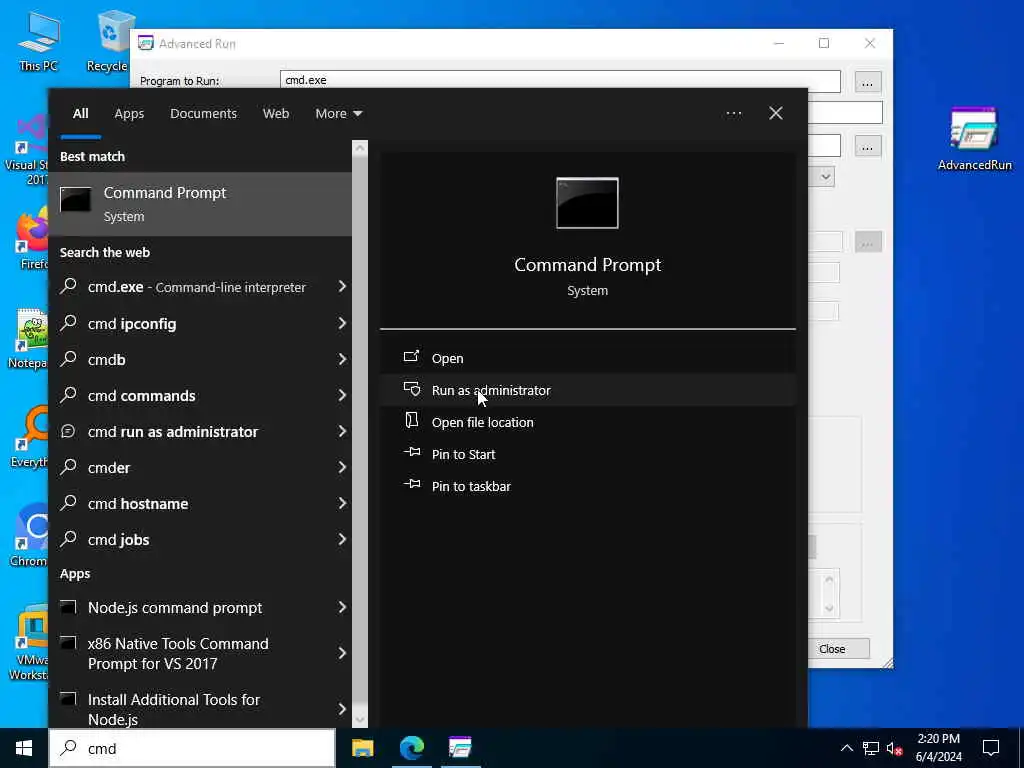Expand the cmd commands suggestion arrow

(342, 394)
